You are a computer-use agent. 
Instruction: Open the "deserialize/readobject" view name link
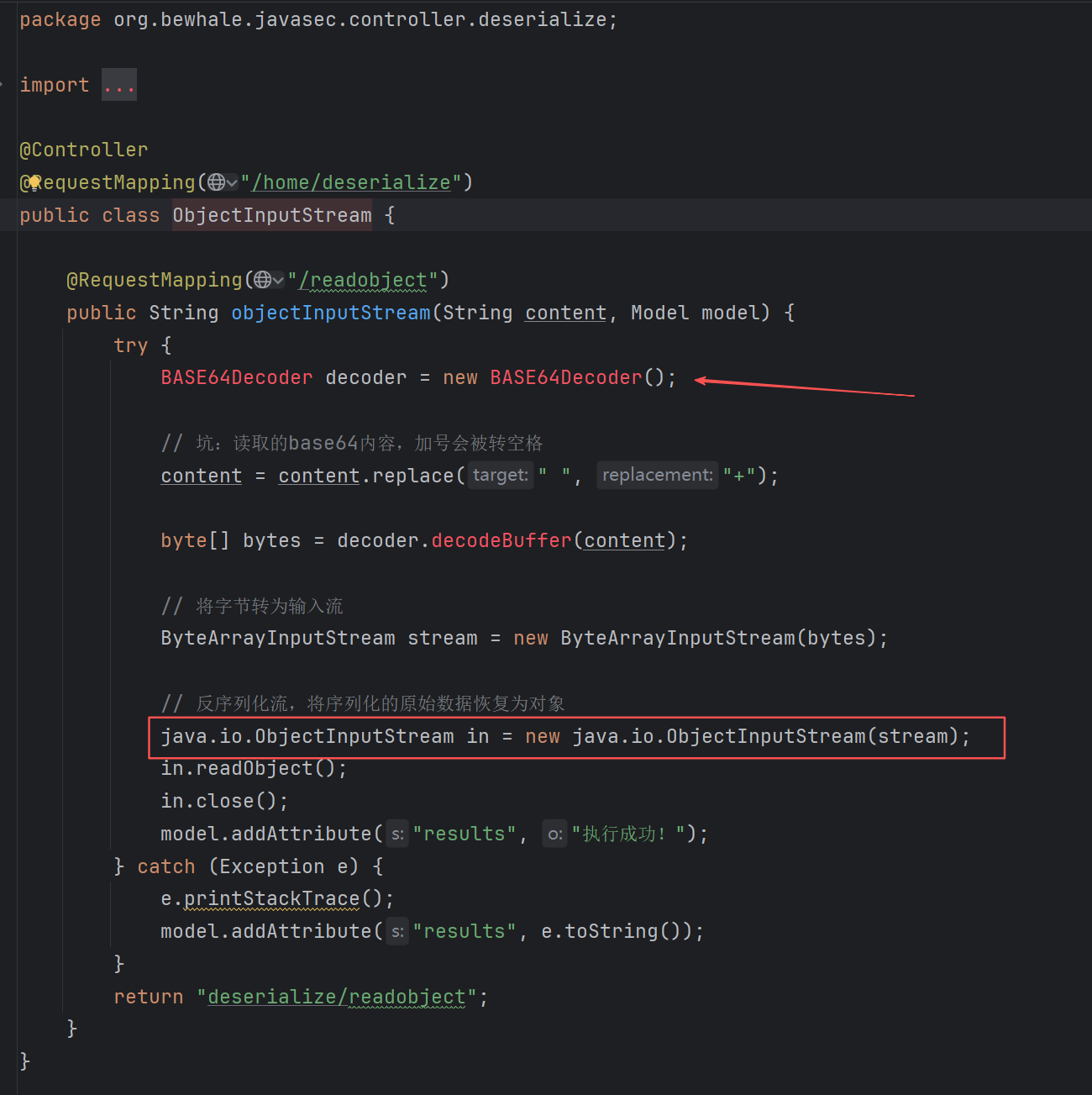(x=337, y=997)
